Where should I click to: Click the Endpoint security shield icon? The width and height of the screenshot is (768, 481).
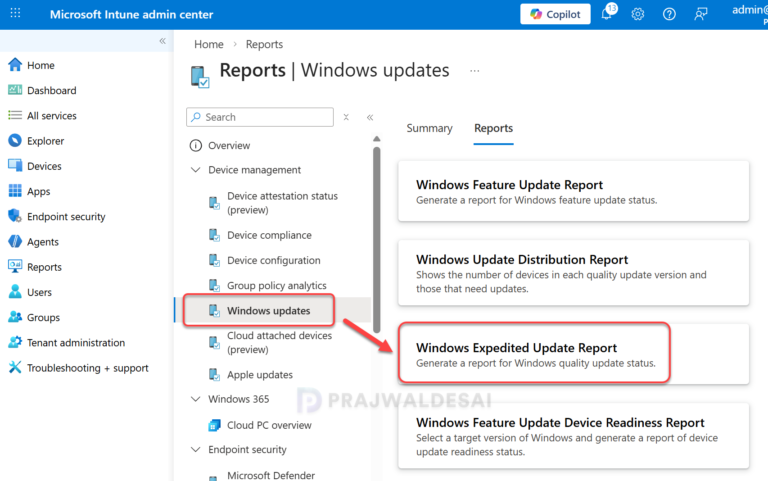15,216
